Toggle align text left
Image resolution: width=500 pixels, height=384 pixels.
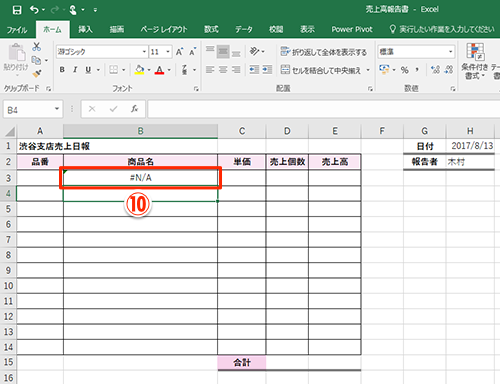210,70
